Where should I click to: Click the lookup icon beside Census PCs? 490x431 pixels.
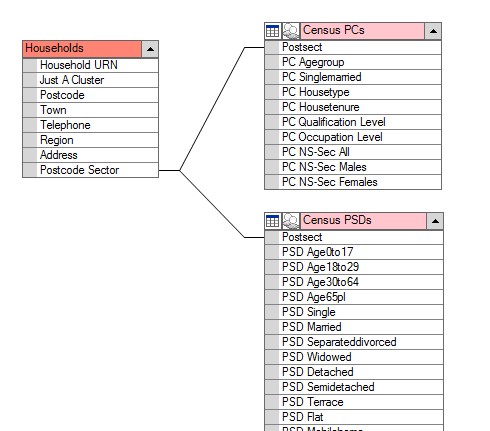(x=291, y=31)
